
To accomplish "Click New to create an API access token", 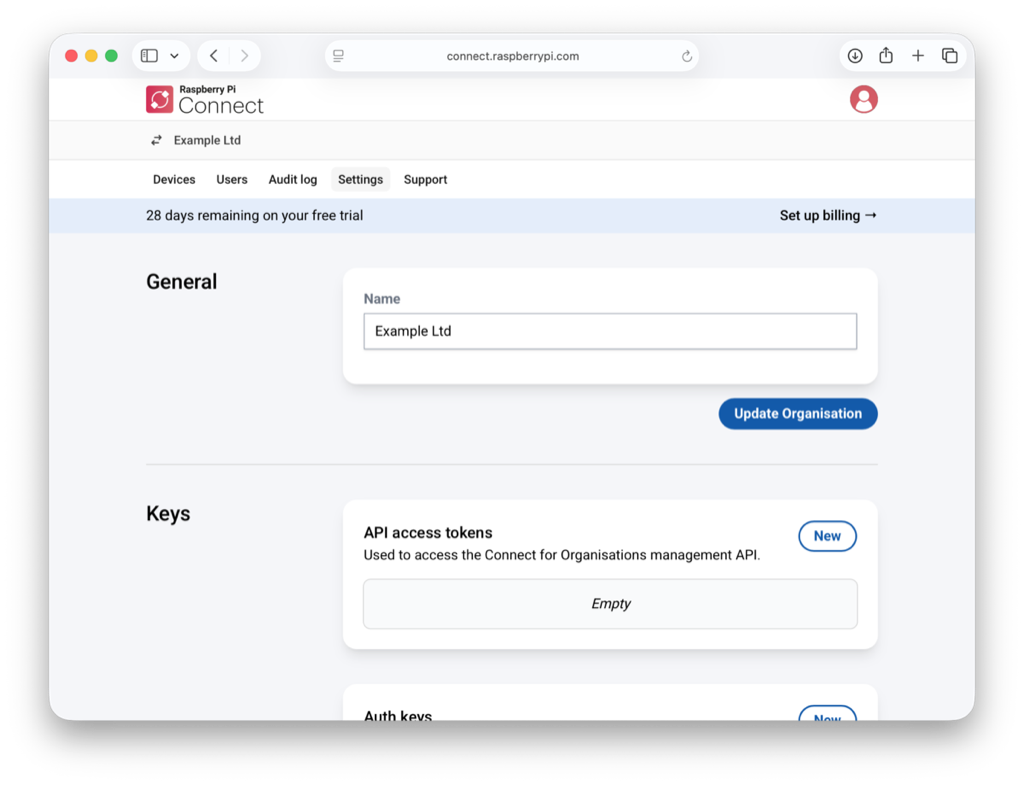I will click(x=827, y=536).
